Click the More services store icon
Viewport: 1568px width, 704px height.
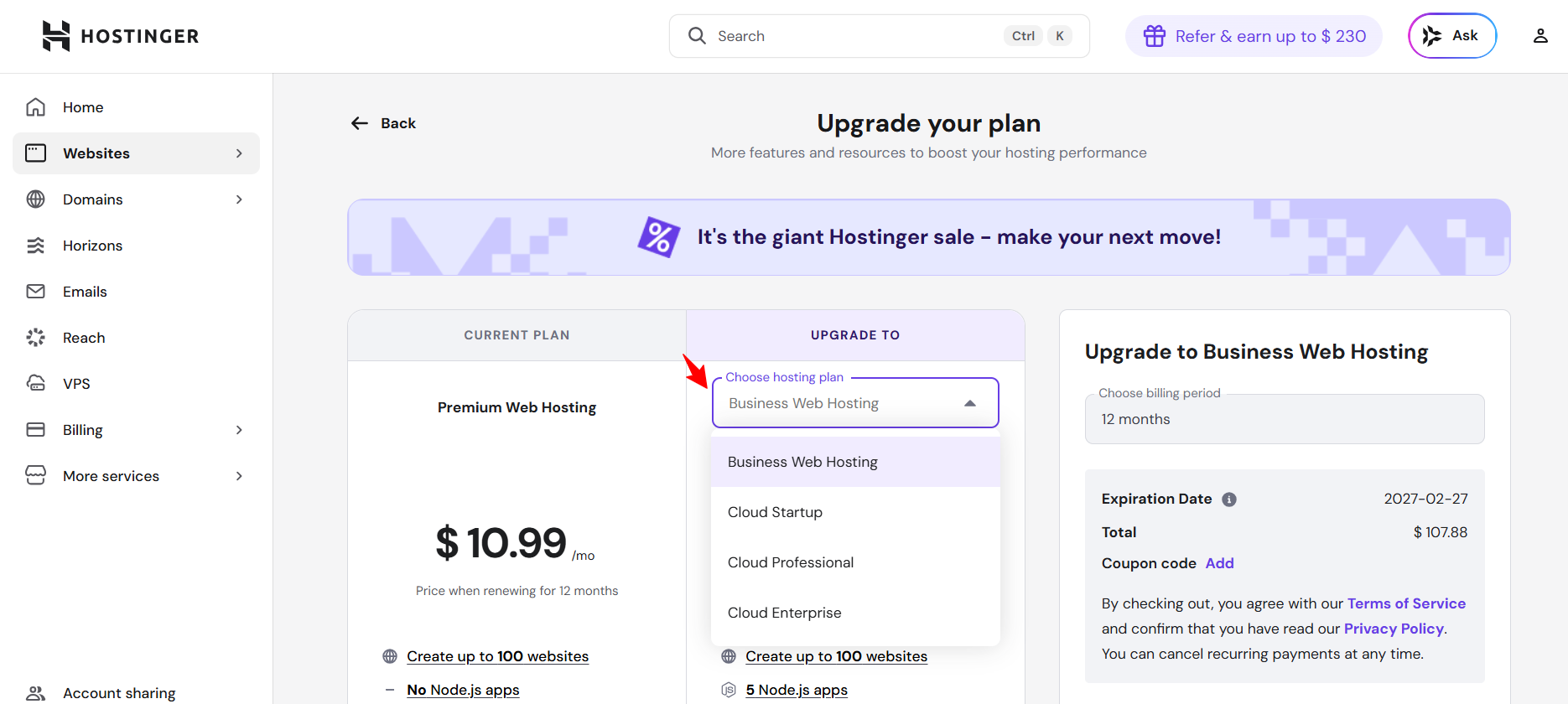tap(35, 476)
